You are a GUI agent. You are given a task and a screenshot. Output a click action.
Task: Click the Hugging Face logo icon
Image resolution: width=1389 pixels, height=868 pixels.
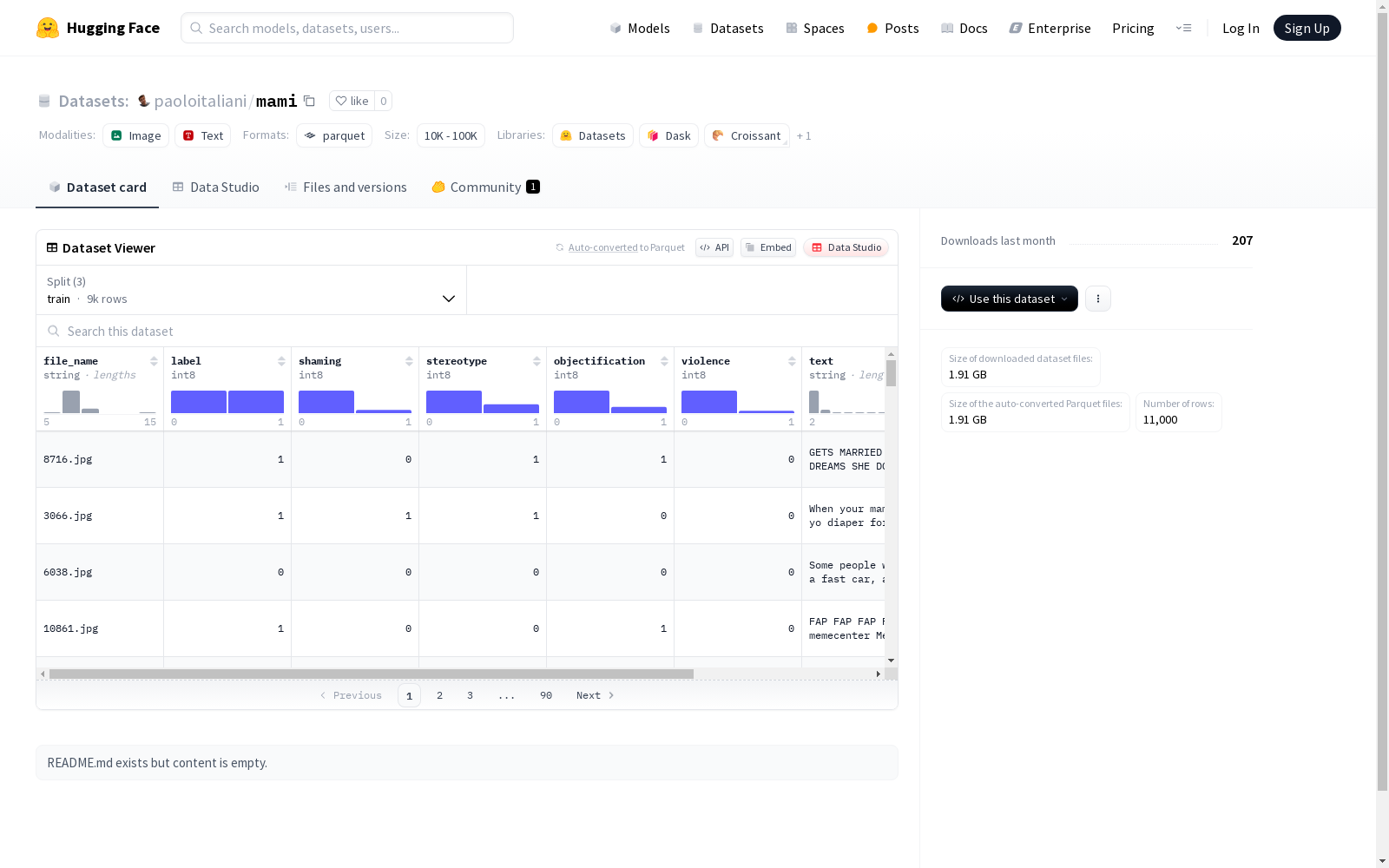click(x=48, y=28)
